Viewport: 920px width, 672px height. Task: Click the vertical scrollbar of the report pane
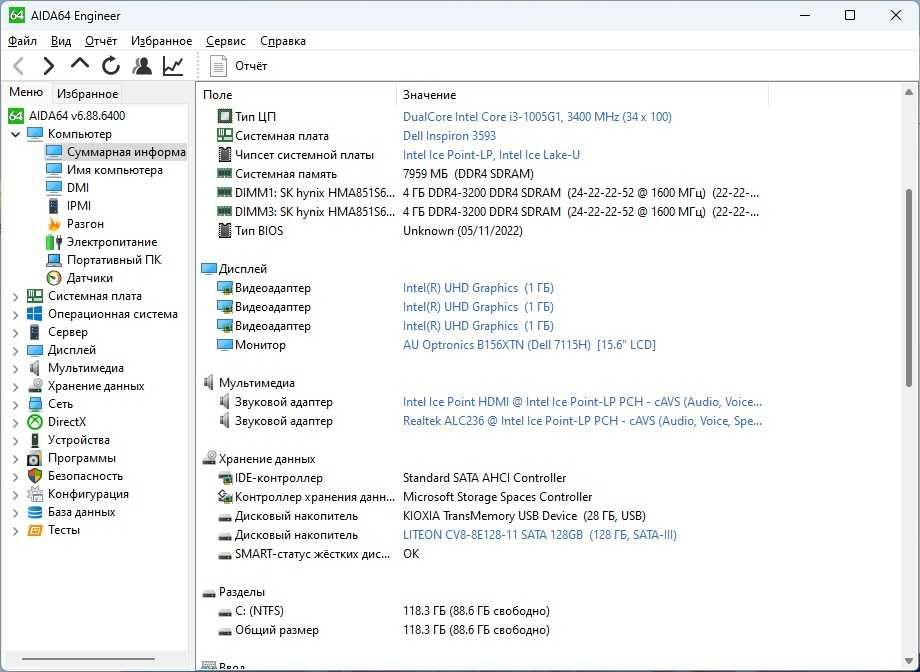tap(908, 288)
